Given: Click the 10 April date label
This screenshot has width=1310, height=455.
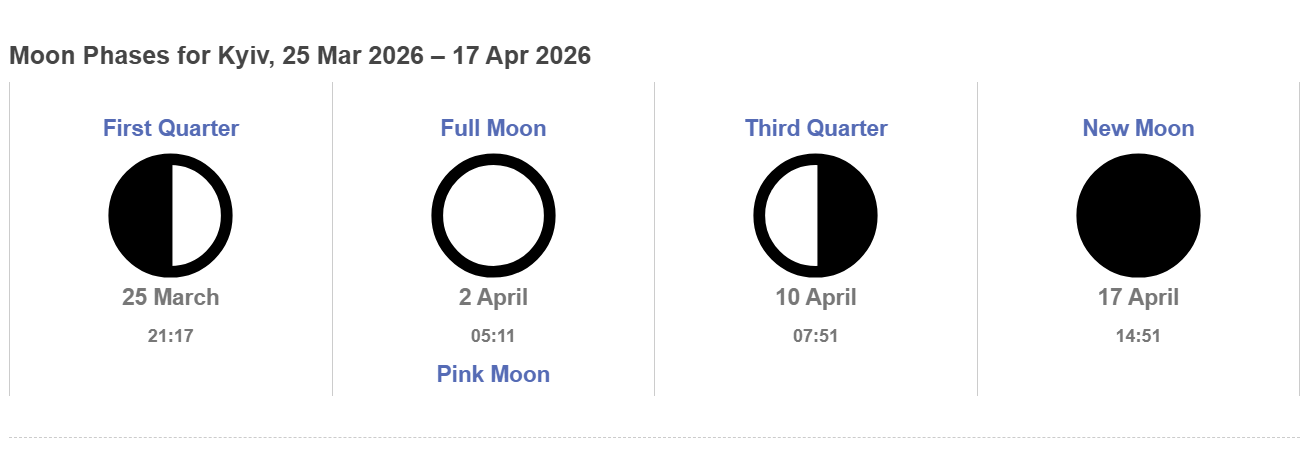Looking at the screenshot, I should click(x=816, y=297).
